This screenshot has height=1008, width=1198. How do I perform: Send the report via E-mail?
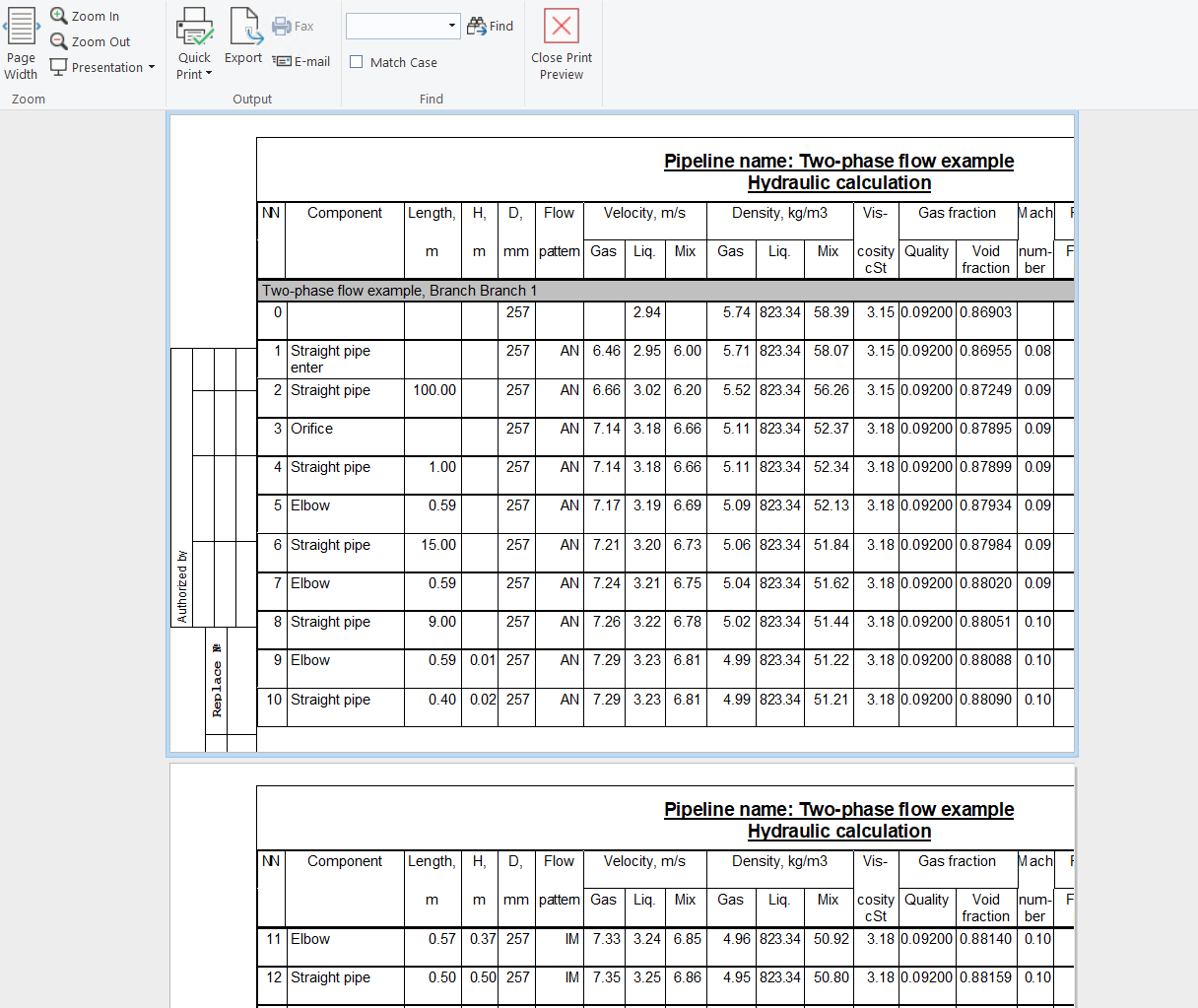click(x=301, y=61)
